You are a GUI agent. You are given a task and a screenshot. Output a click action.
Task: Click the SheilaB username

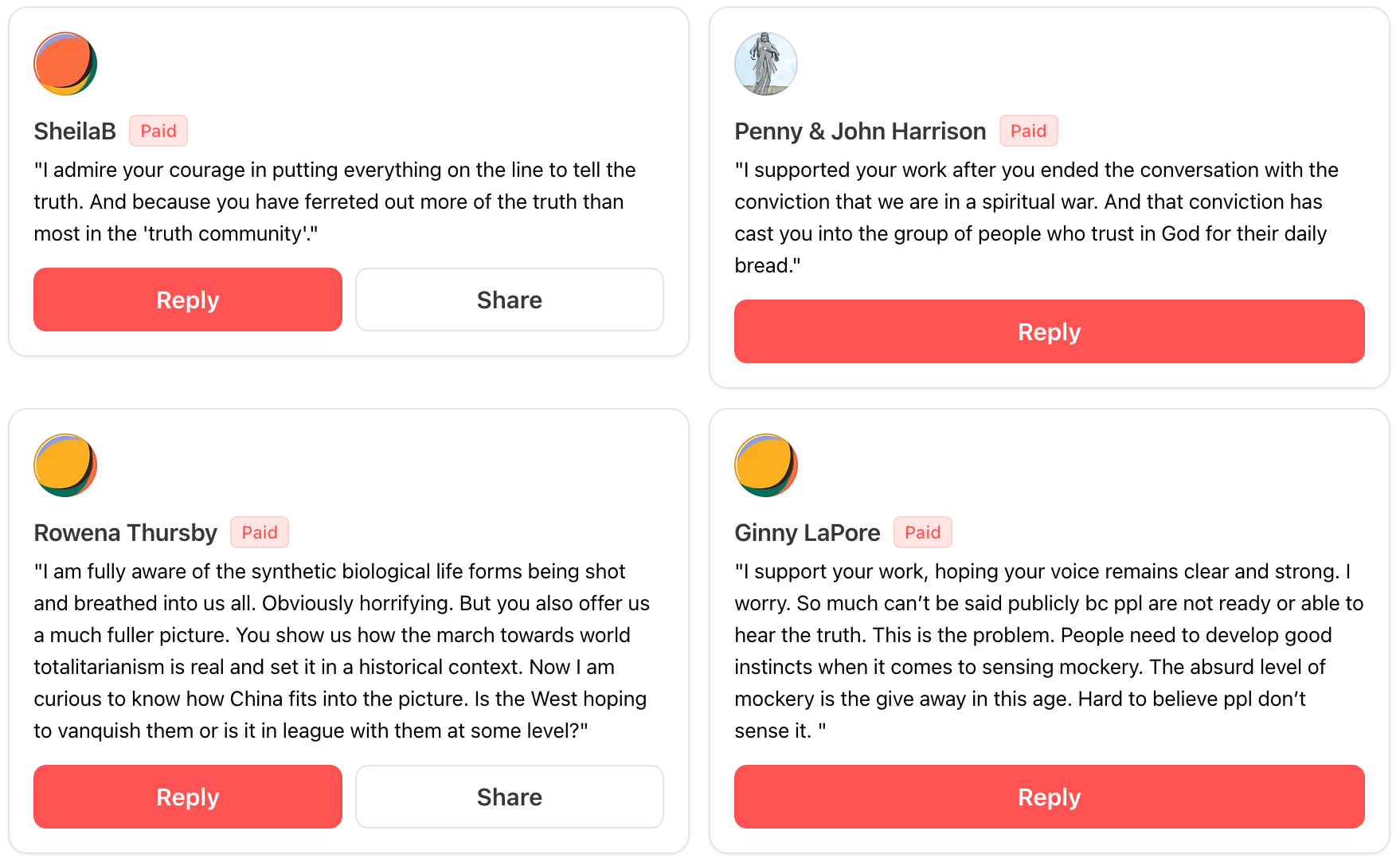point(75,131)
